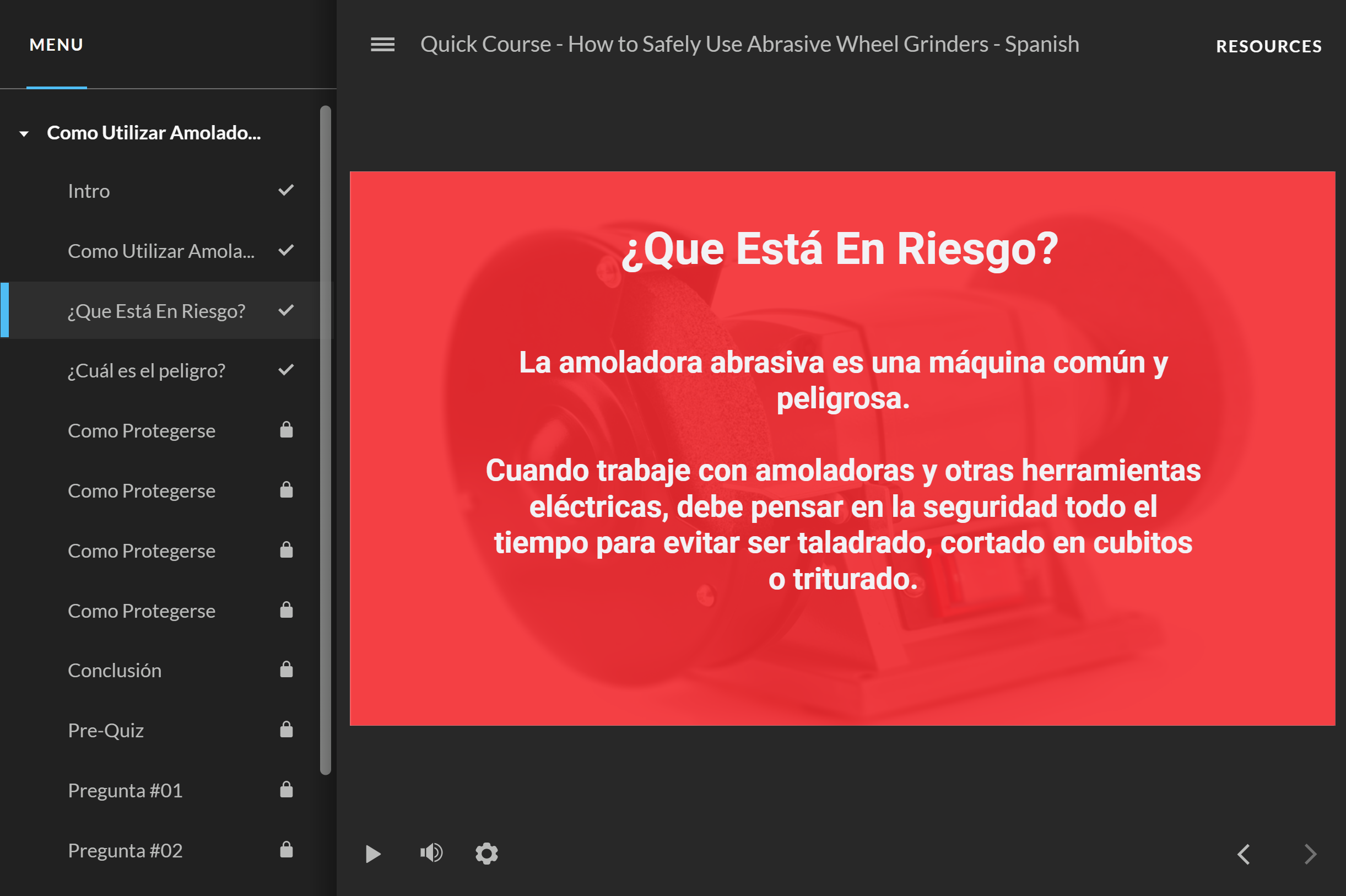Select the MENU tab
Screen dimensions: 1346x896
57,45
